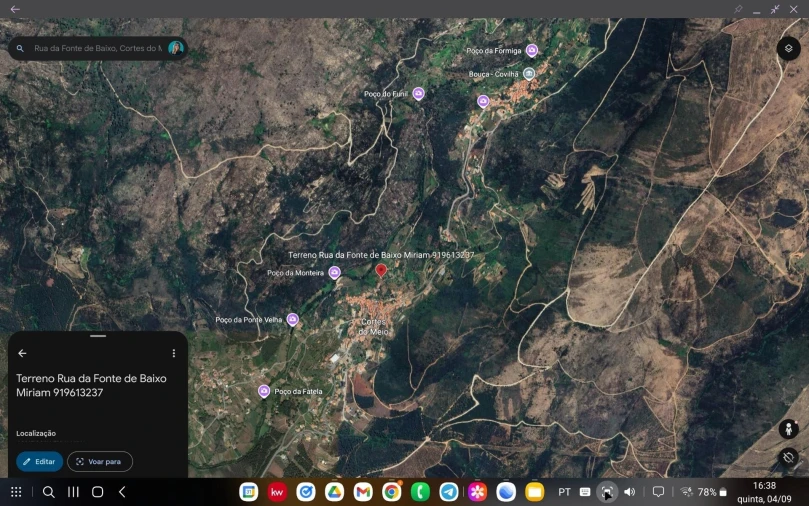Image resolution: width=809 pixels, height=506 pixels.
Task: Open the Google Tasks taskbar icon
Action: pyautogui.click(x=306, y=492)
